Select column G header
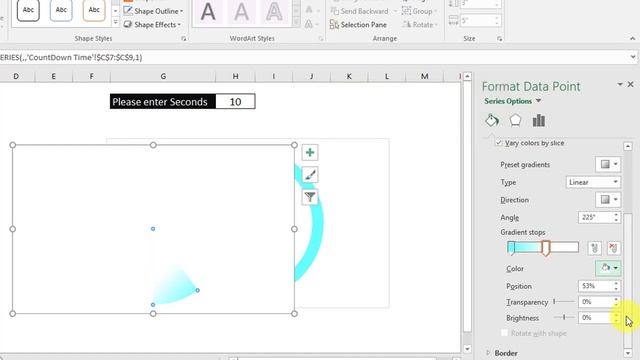Screen dimensions: 640x360 tap(163, 76)
